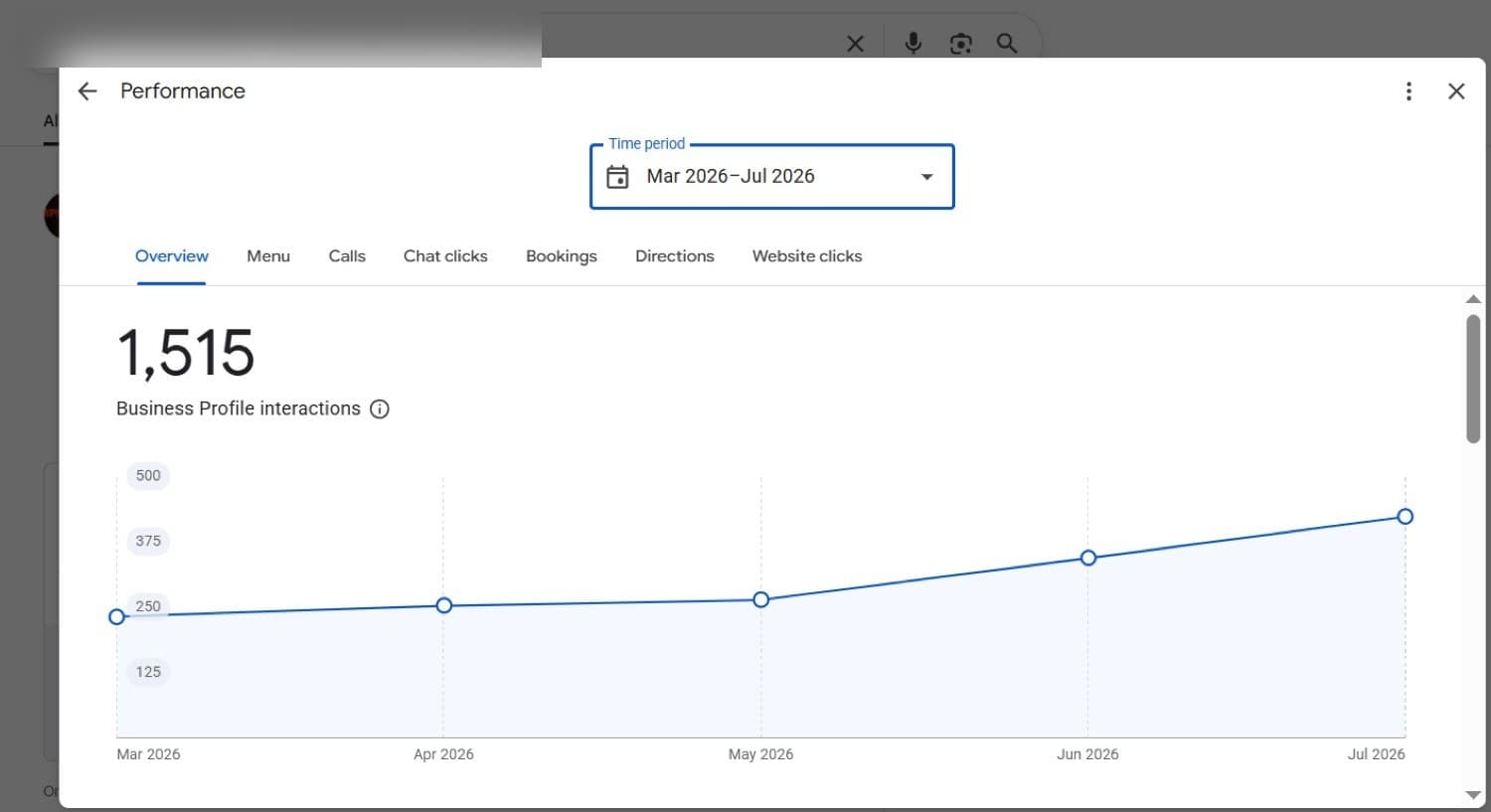Click the 'Jun 2026' axis label
Image resolution: width=1491 pixels, height=812 pixels.
[1087, 754]
